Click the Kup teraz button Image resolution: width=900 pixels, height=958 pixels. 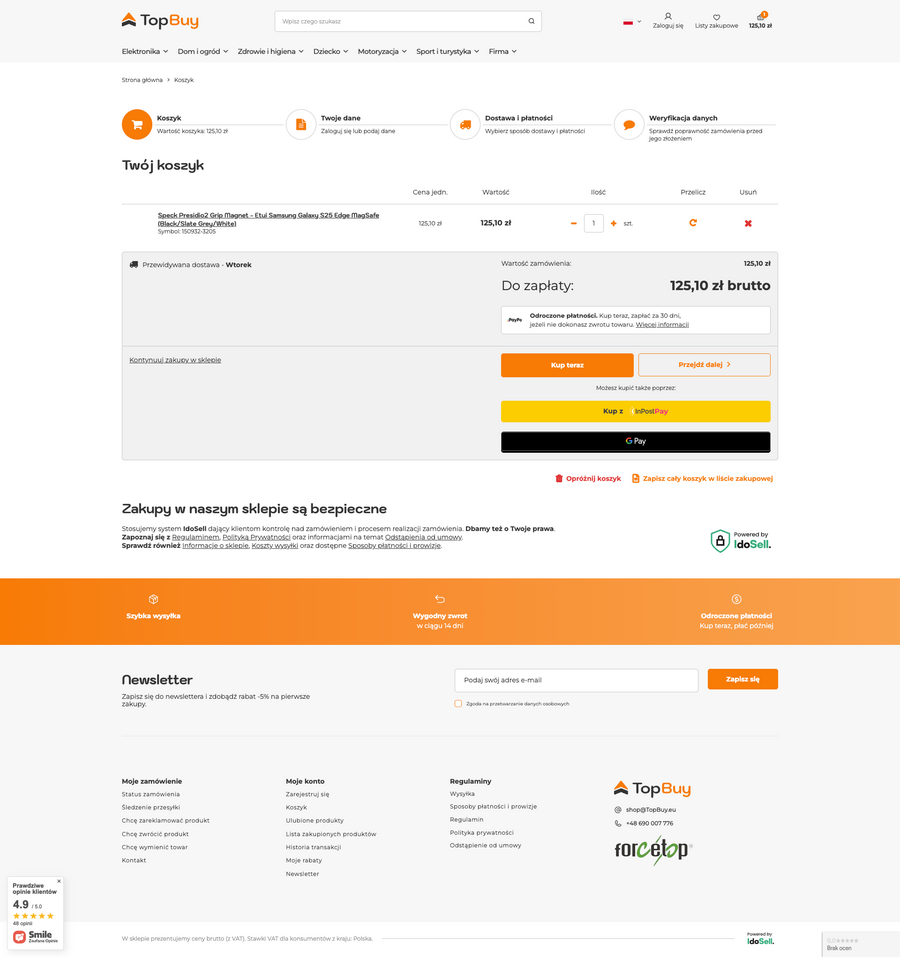pos(566,365)
